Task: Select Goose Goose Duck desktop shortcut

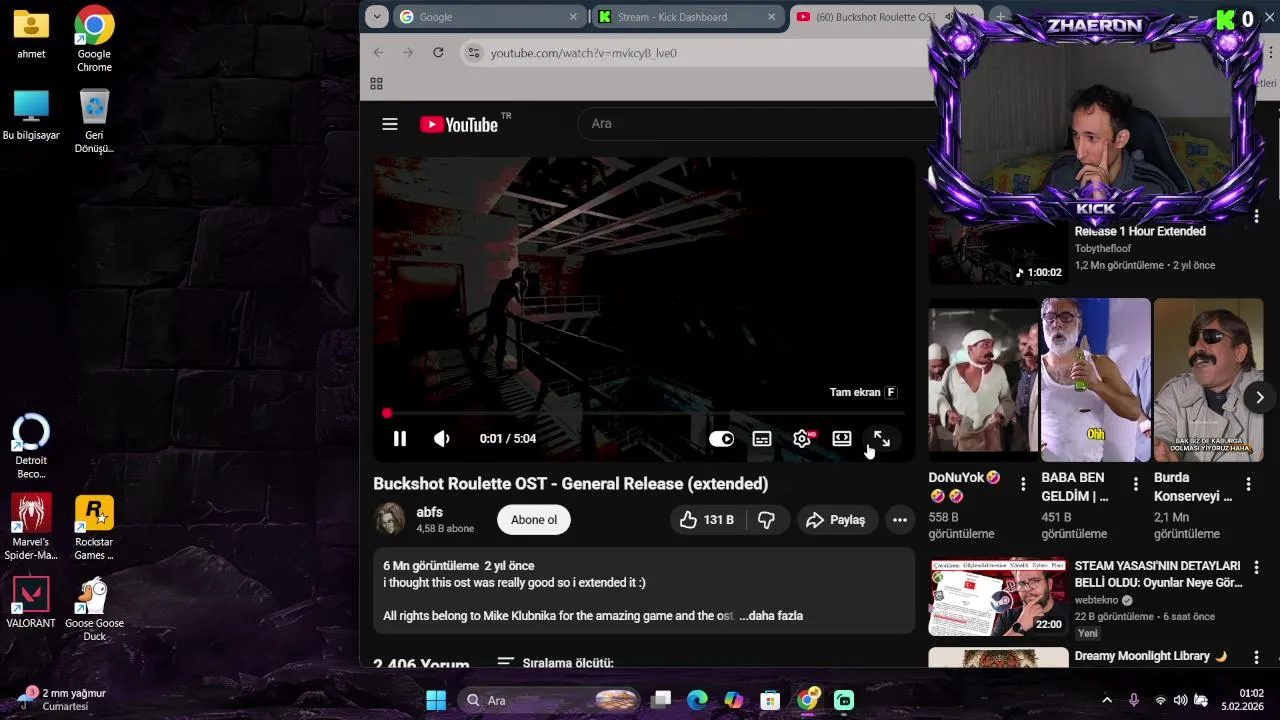Action: [94, 609]
